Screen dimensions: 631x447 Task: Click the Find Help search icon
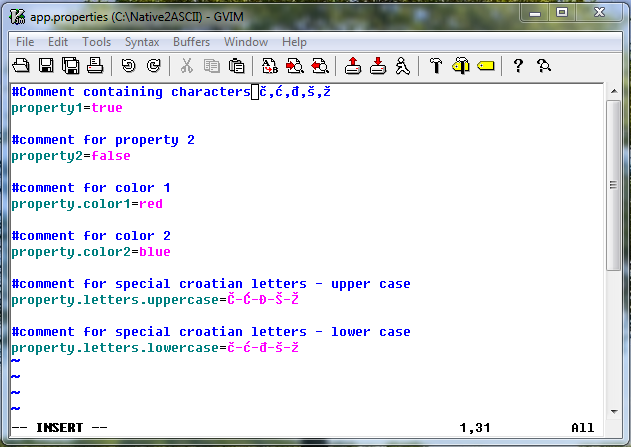(x=544, y=66)
